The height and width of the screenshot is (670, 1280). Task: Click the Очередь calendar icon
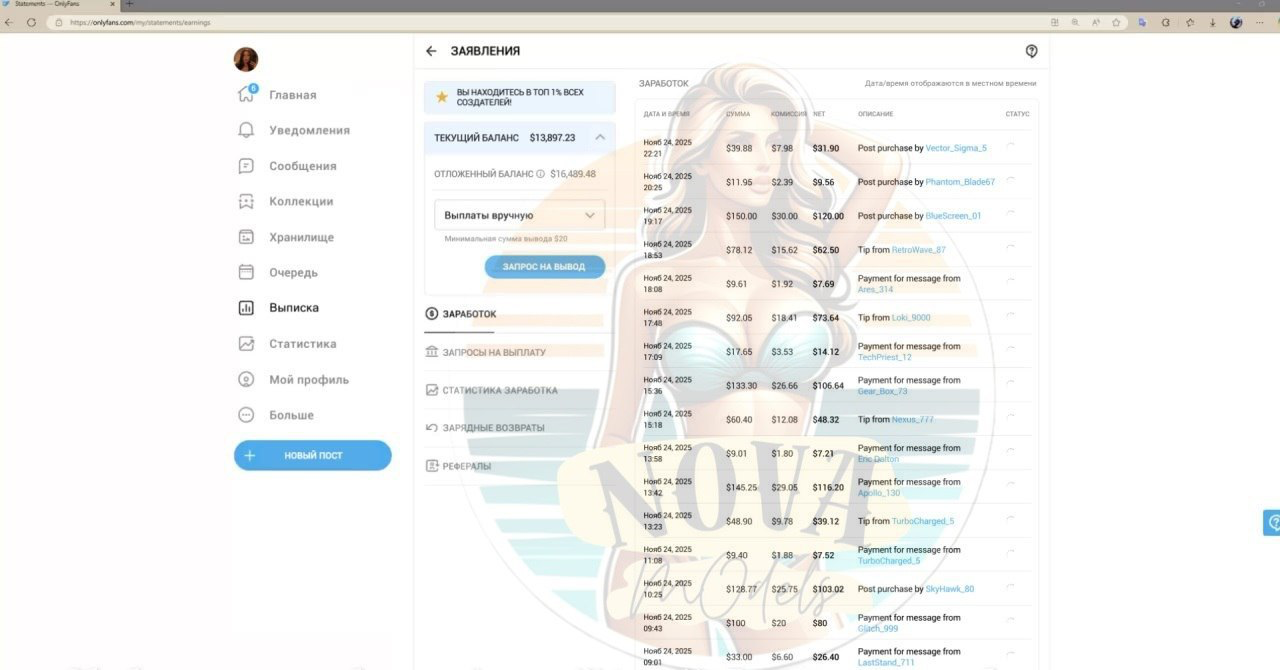pyautogui.click(x=246, y=272)
